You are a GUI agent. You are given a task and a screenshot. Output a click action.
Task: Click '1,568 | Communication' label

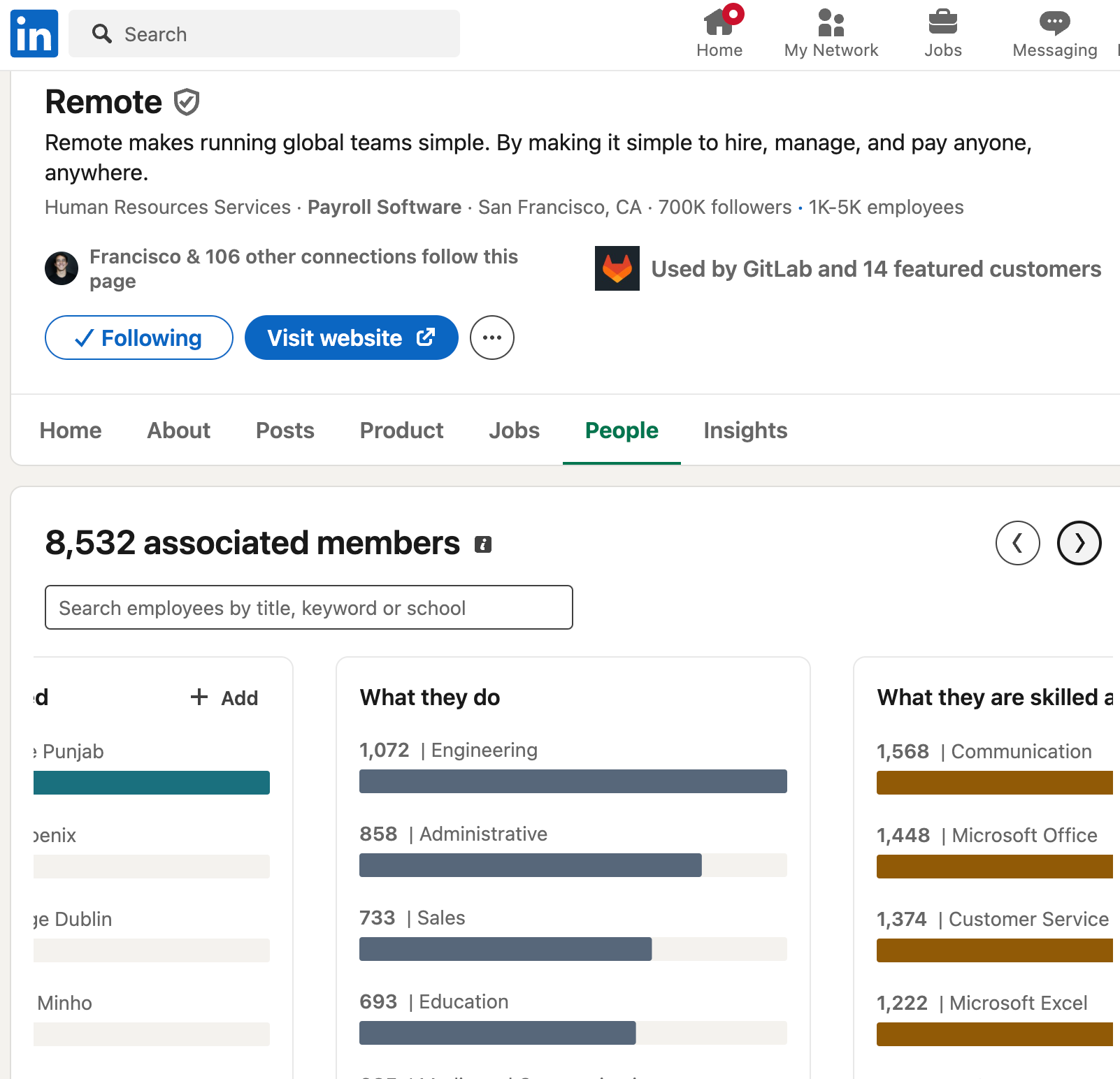(984, 751)
